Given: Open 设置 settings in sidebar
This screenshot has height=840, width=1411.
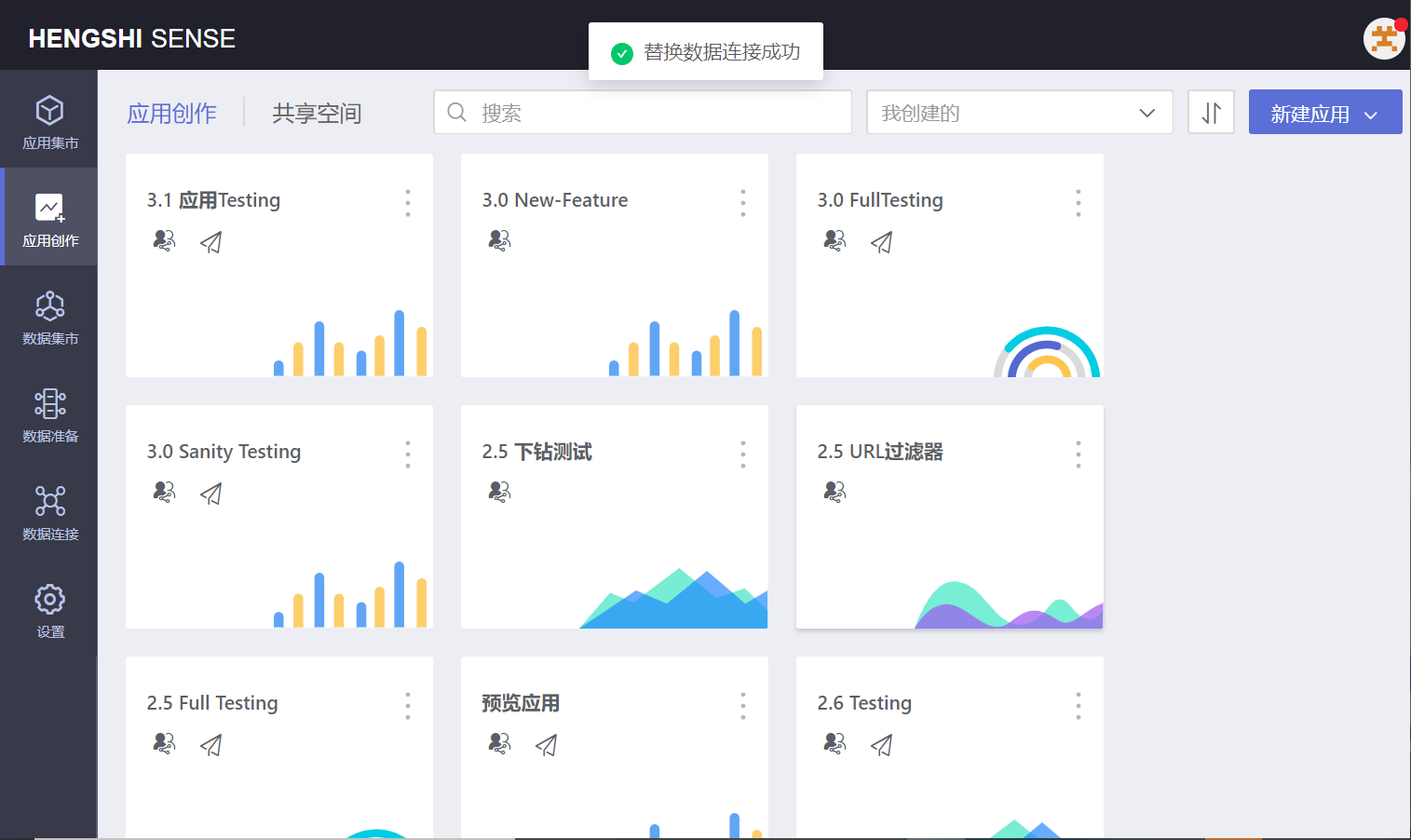Looking at the screenshot, I should point(49,610).
